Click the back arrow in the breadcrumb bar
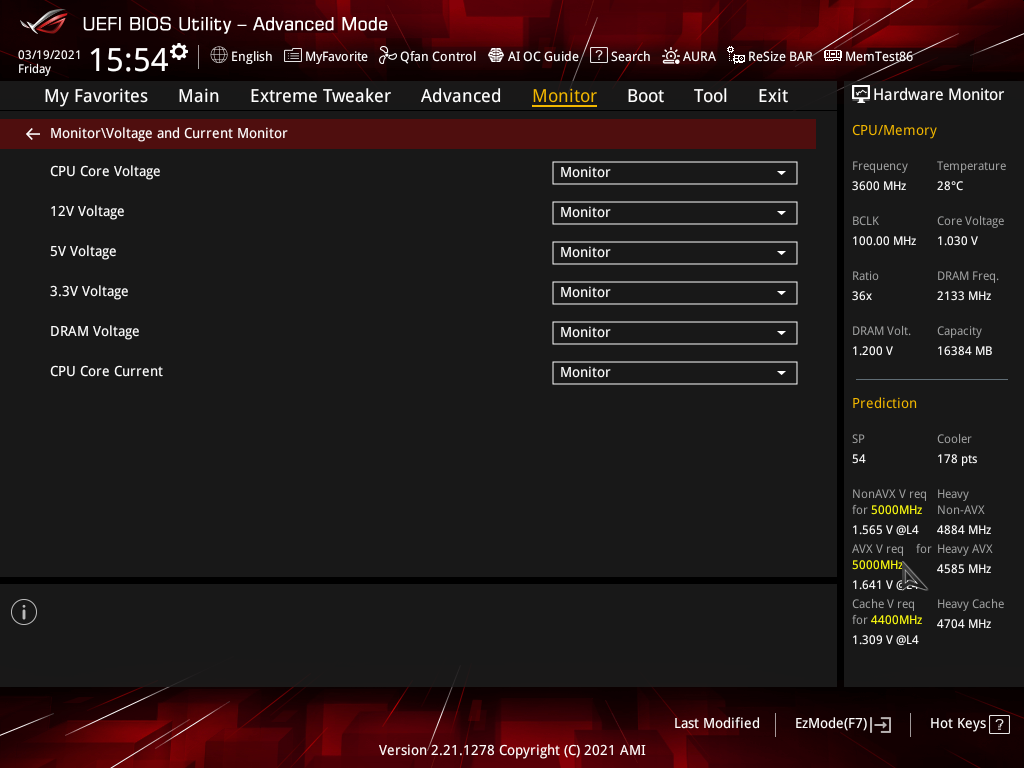The width and height of the screenshot is (1024, 768). coord(33,134)
